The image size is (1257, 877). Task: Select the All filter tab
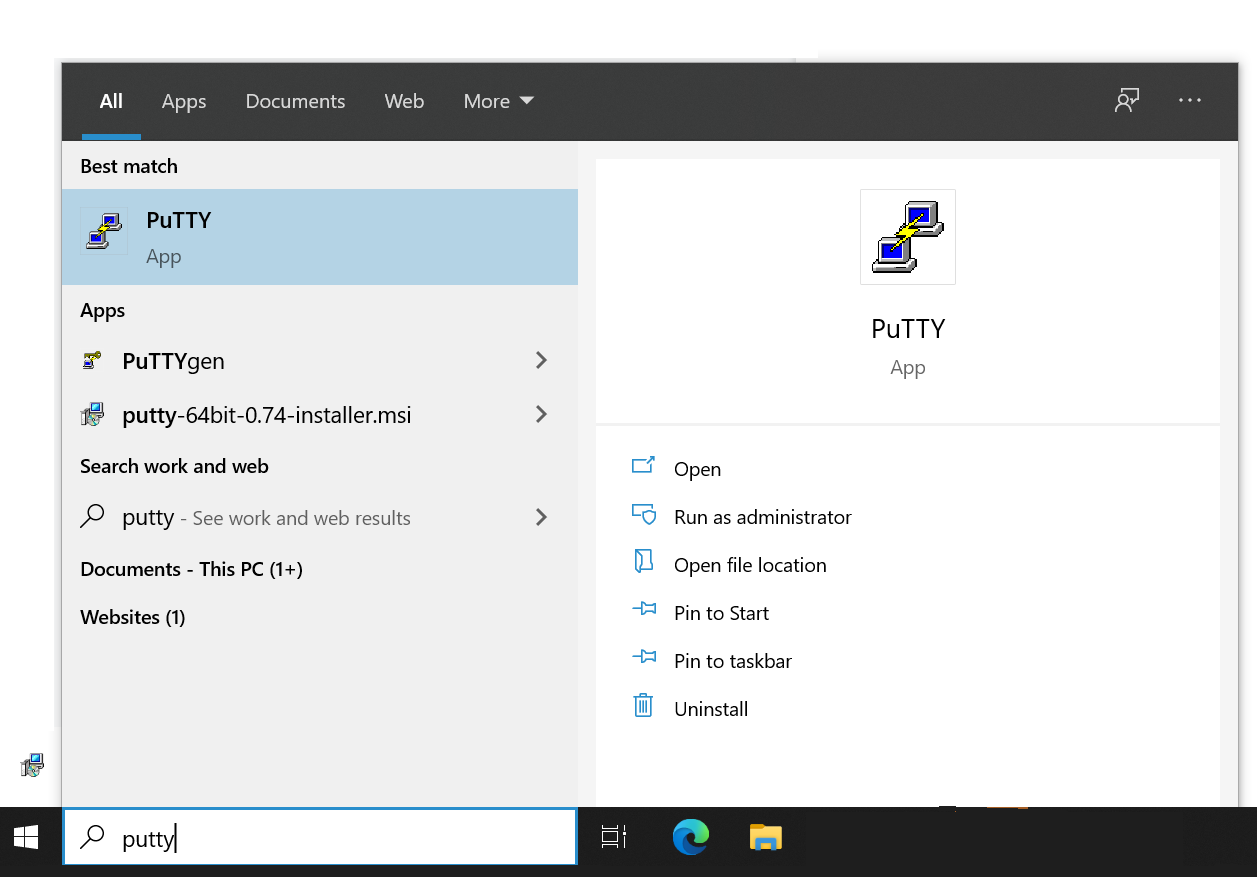(111, 101)
